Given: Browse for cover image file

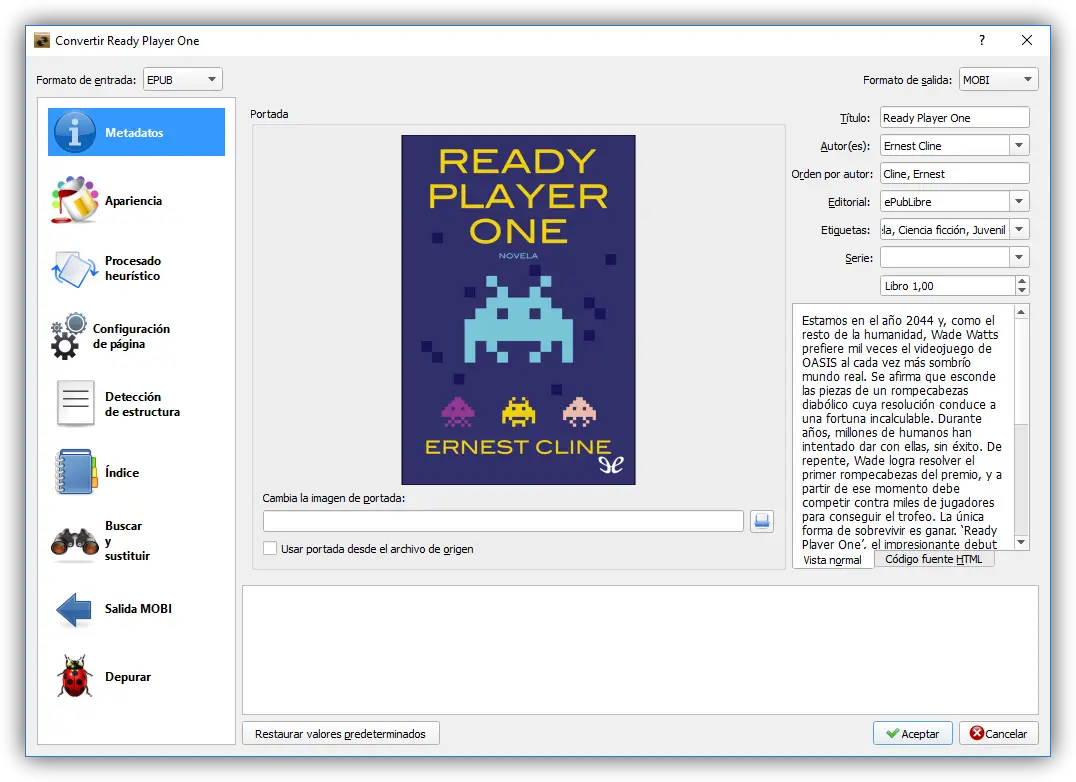Looking at the screenshot, I should coord(762,521).
